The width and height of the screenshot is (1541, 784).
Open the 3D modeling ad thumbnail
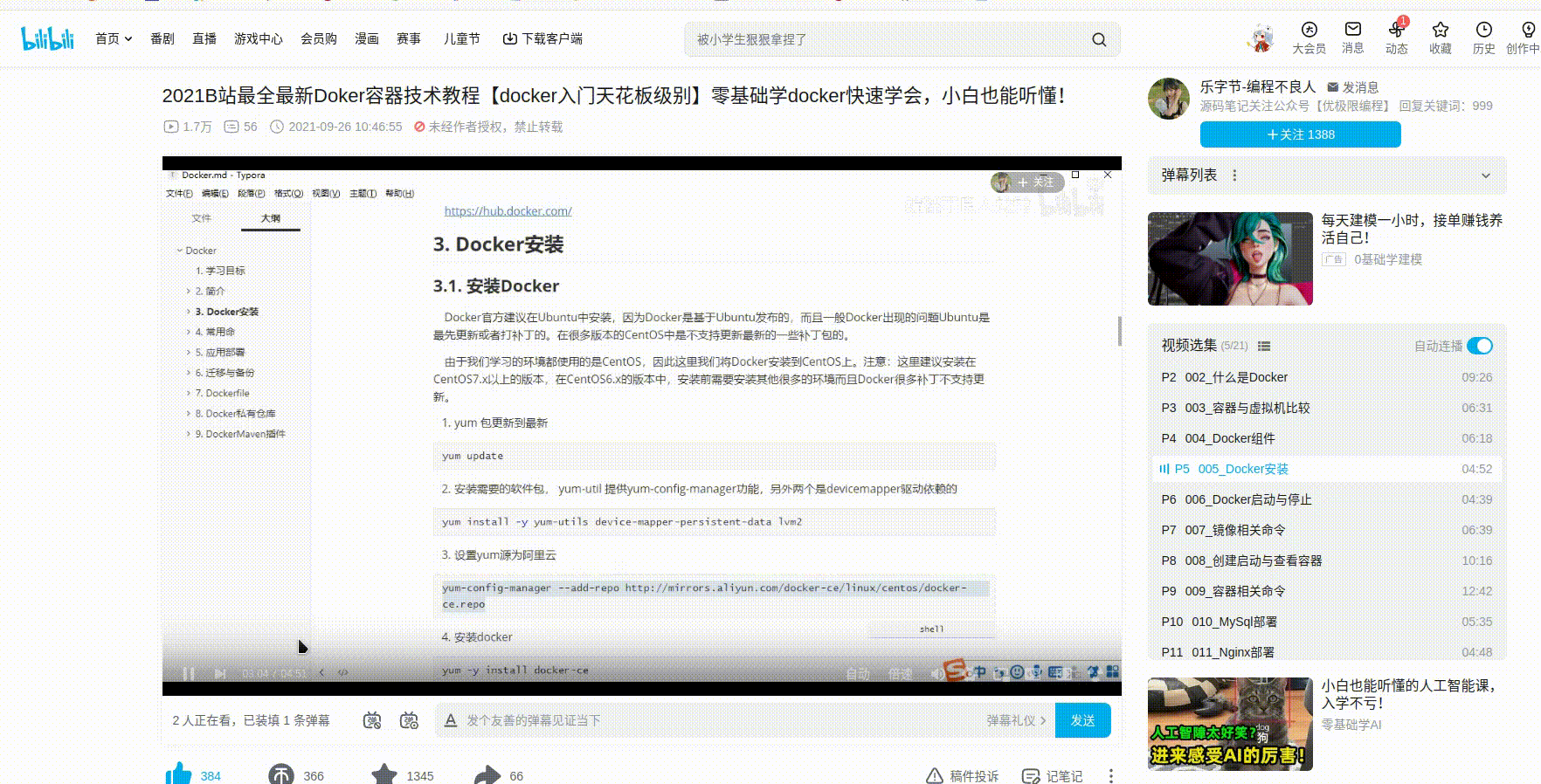(x=1230, y=258)
